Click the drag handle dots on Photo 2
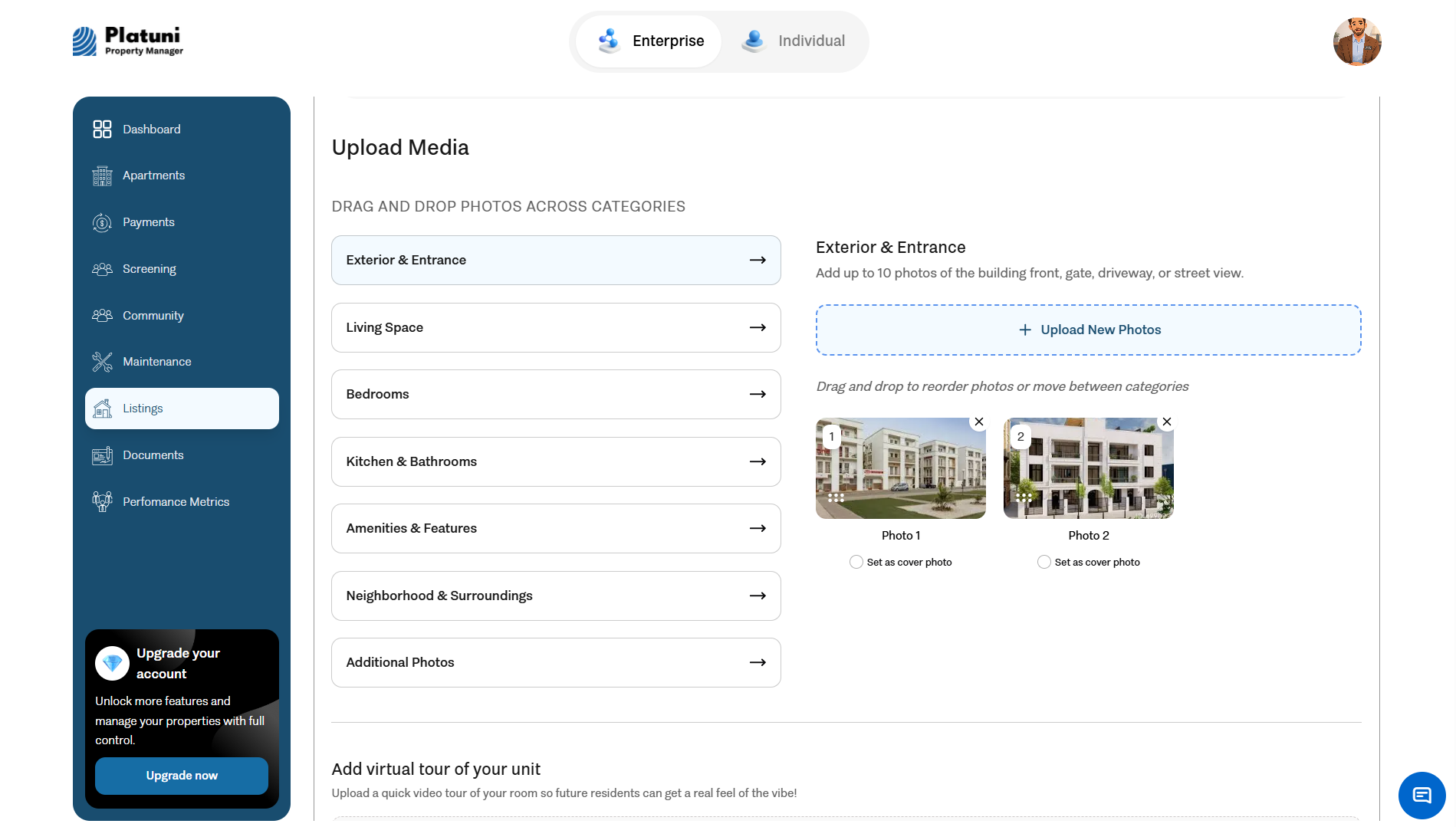 [1023, 497]
